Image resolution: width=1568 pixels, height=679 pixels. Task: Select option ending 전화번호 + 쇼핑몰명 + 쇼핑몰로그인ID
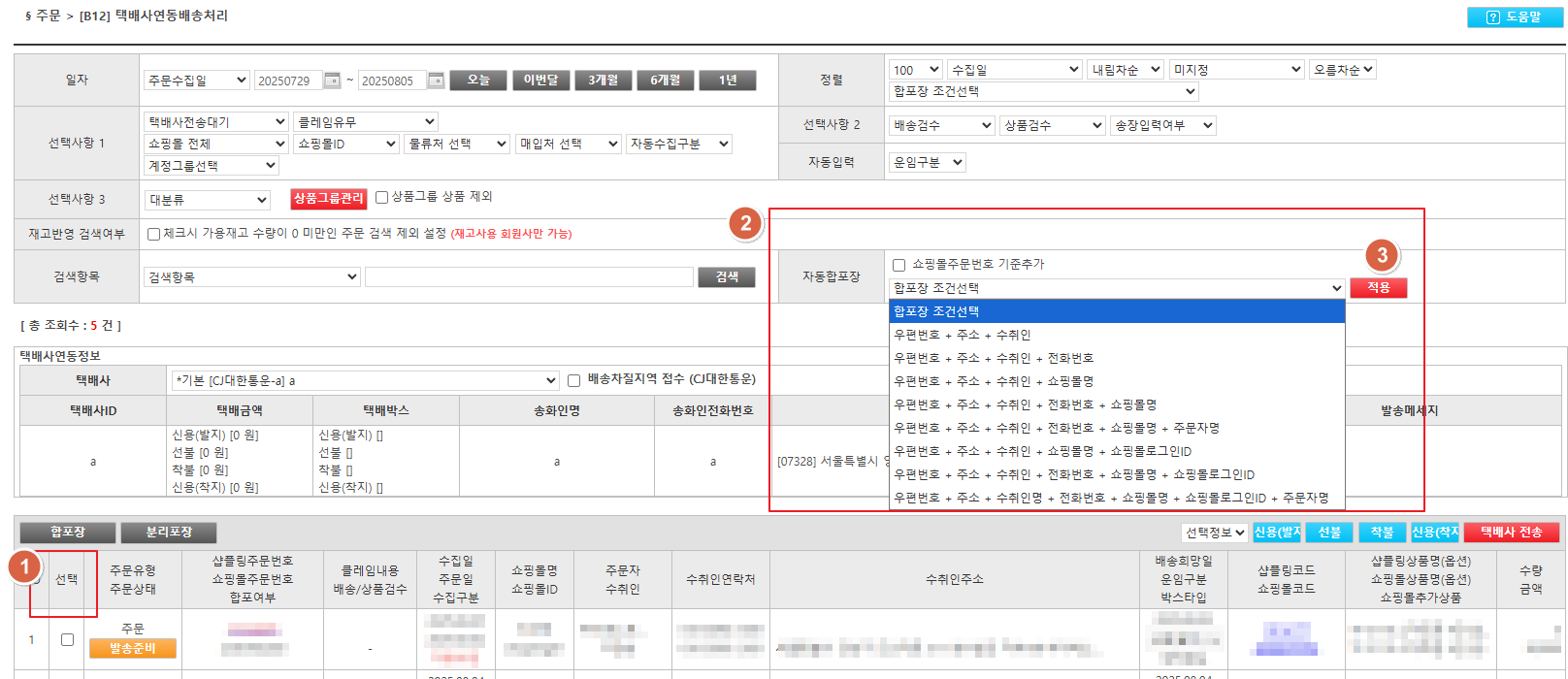[1117, 474]
